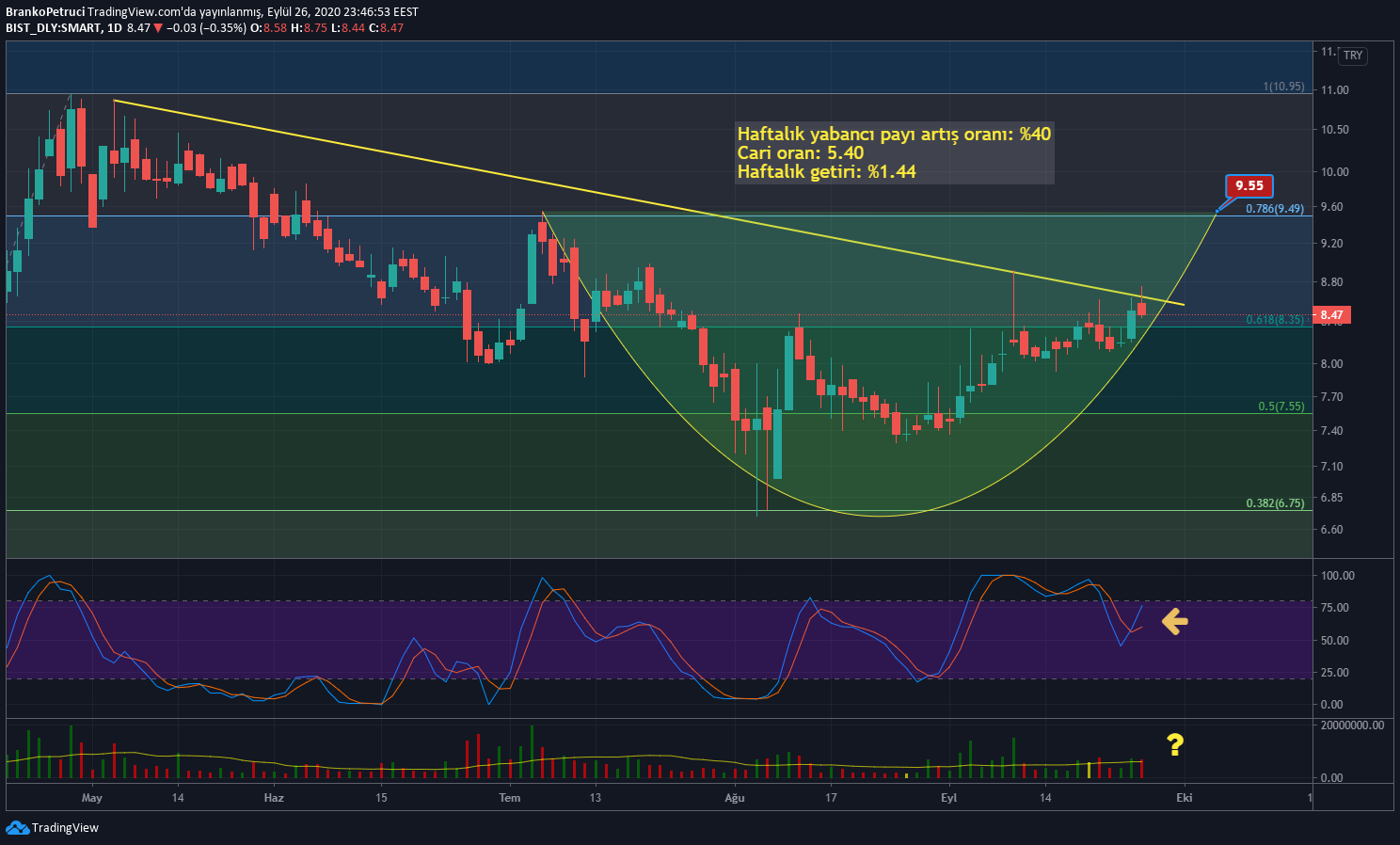Click the 1(10.95) Fibonacci level label
1400x845 pixels.
tap(1283, 87)
